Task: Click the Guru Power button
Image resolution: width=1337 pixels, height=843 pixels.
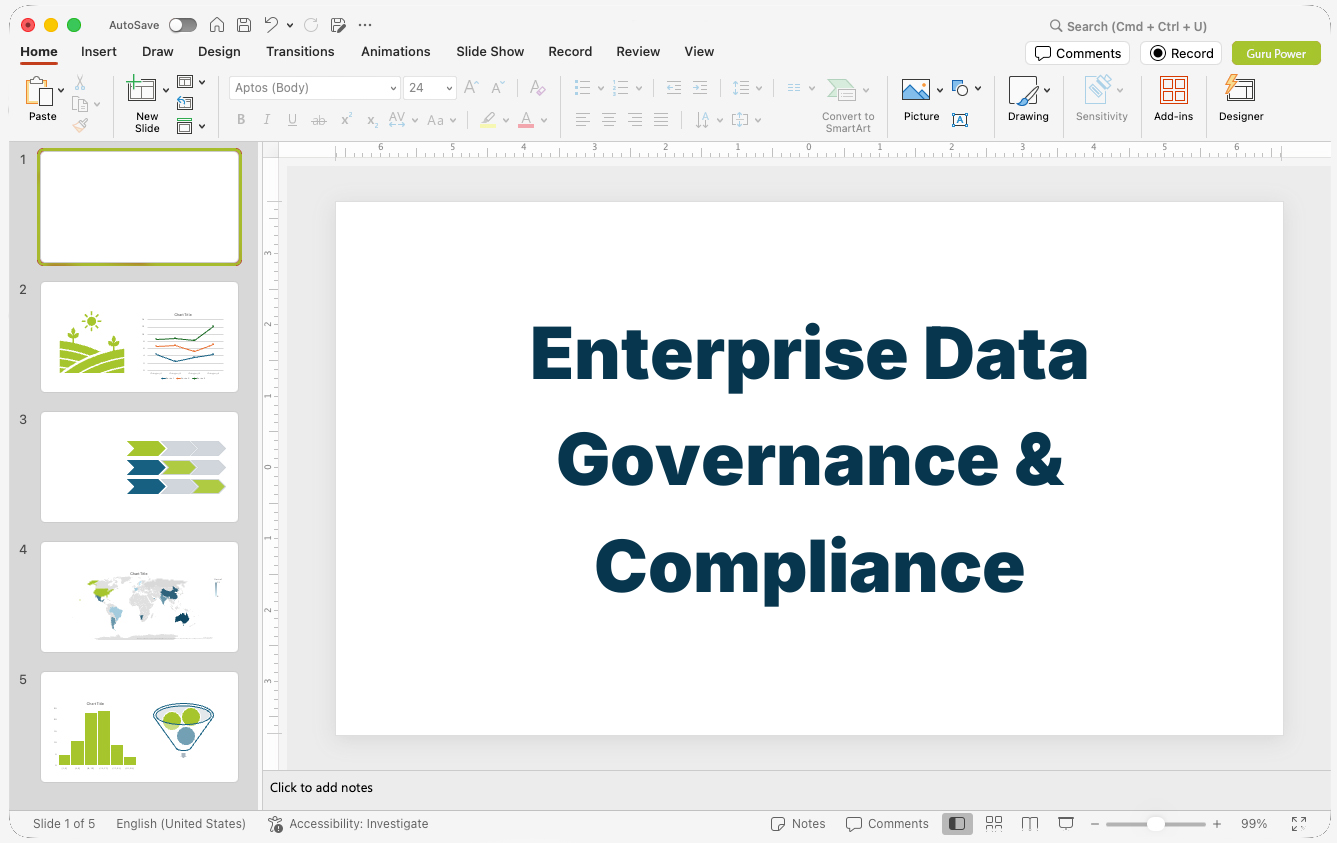Action: 1276,53
